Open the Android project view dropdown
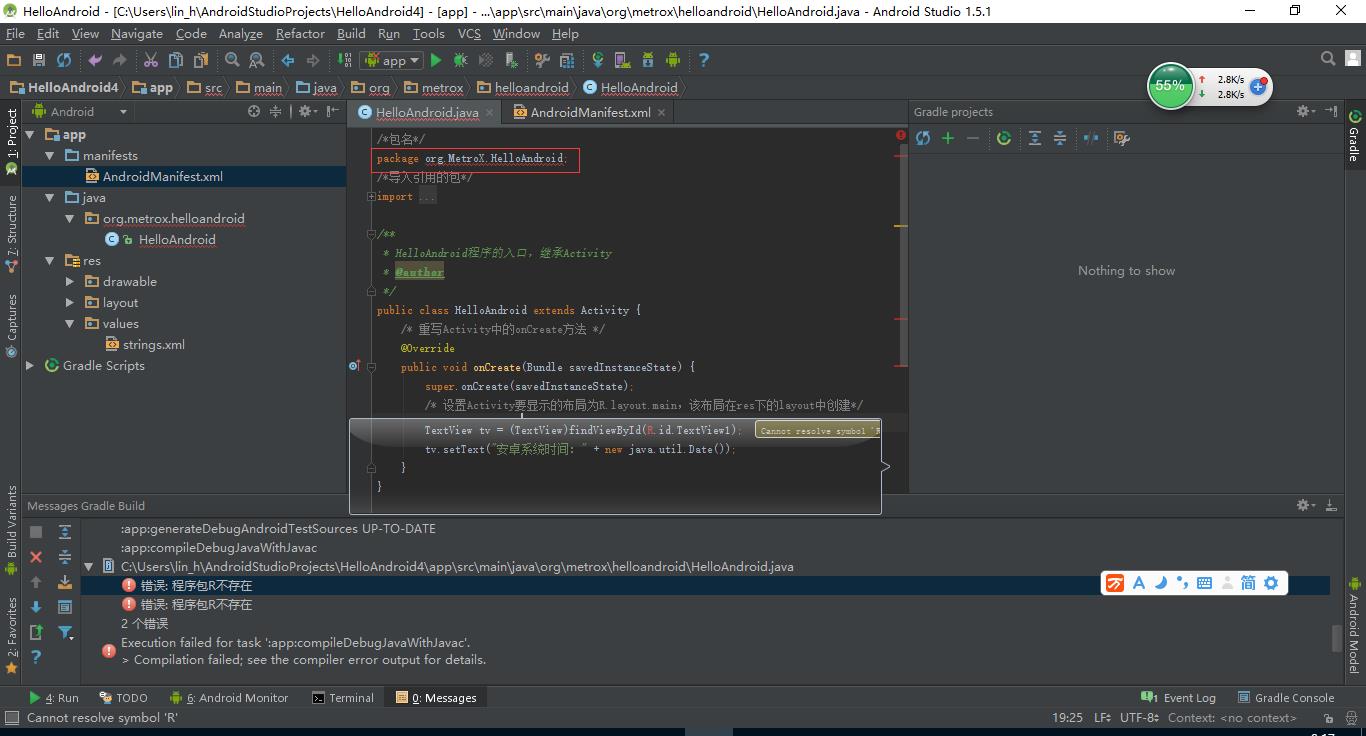The width and height of the screenshot is (1366, 736). 81,112
